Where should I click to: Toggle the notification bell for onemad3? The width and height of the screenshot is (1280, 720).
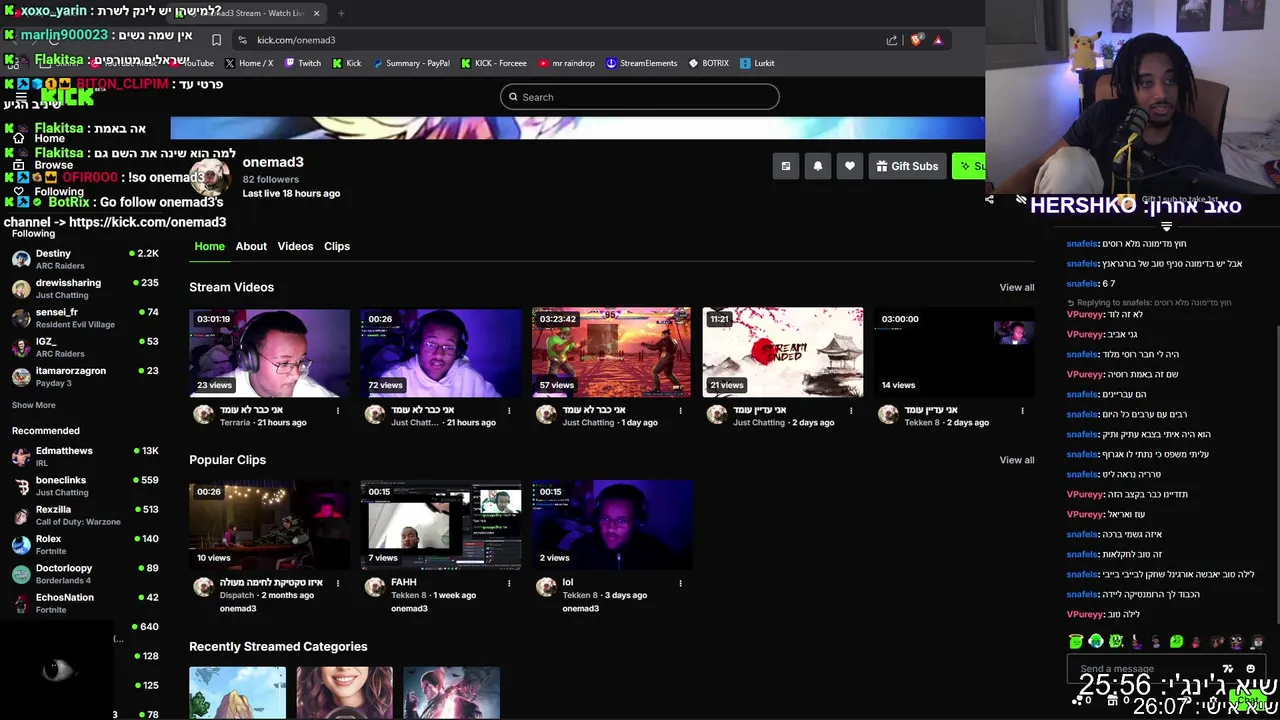[x=818, y=166]
